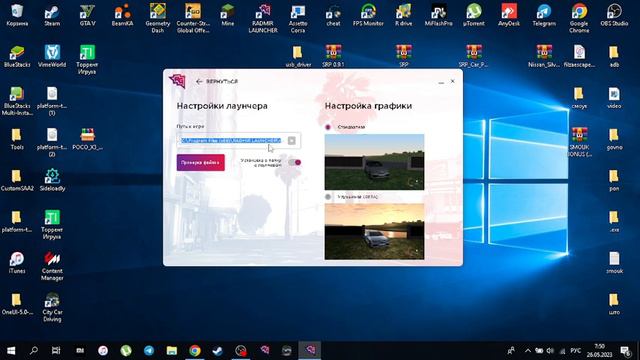Image resolution: width=640 pixels, height=360 pixels.
Task: Select the Sideloadly desktop shortcut
Action: pyautogui.click(x=52, y=180)
